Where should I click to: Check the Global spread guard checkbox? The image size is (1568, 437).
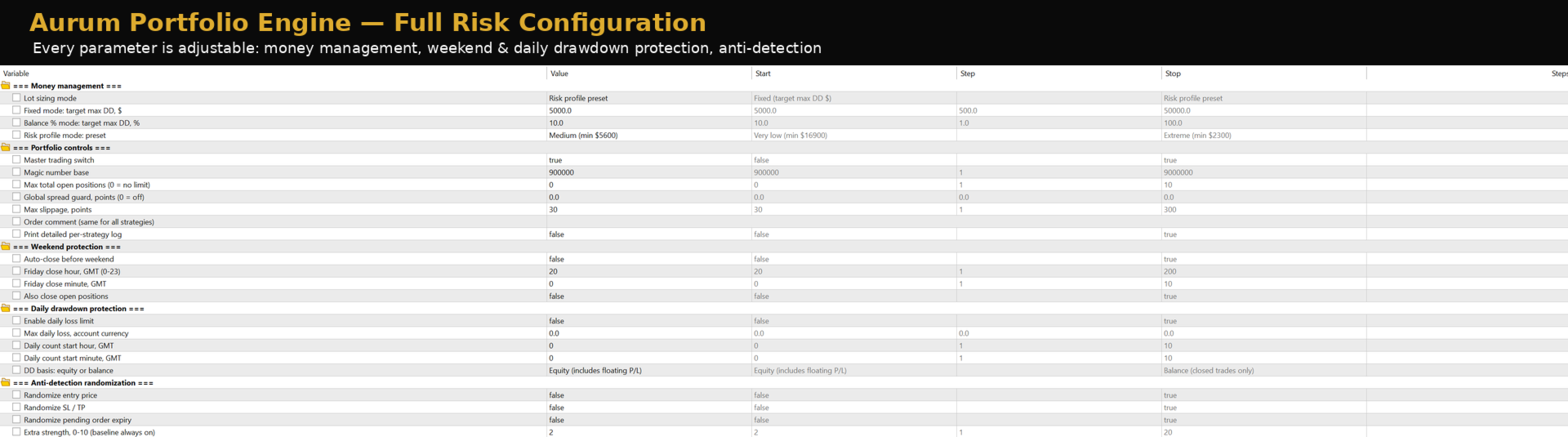[16, 197]
